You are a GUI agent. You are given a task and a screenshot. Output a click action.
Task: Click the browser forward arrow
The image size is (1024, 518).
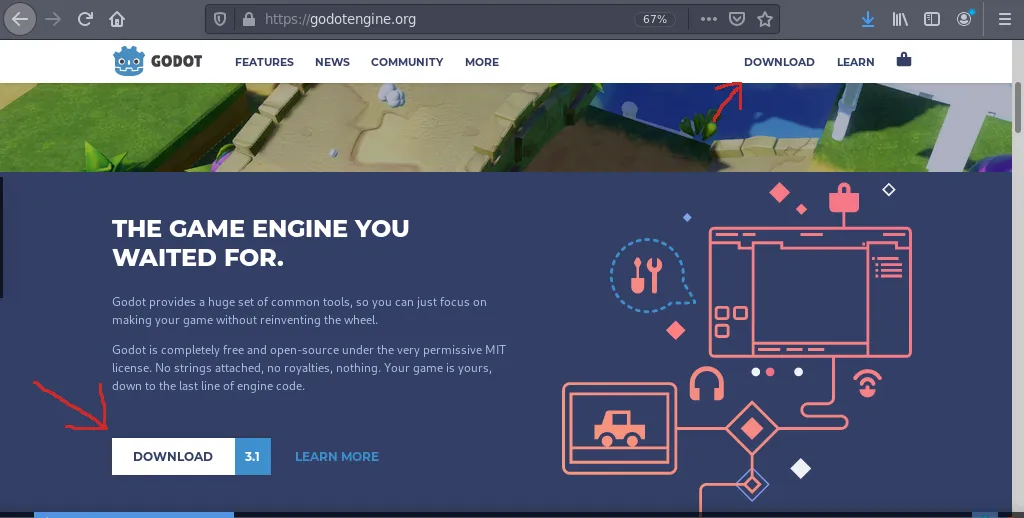pos(53,19)
